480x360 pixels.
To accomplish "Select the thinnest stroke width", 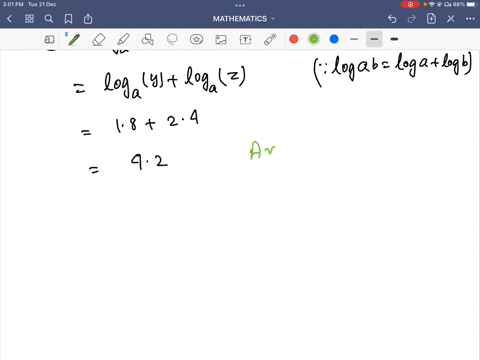I will pos(354,39).
